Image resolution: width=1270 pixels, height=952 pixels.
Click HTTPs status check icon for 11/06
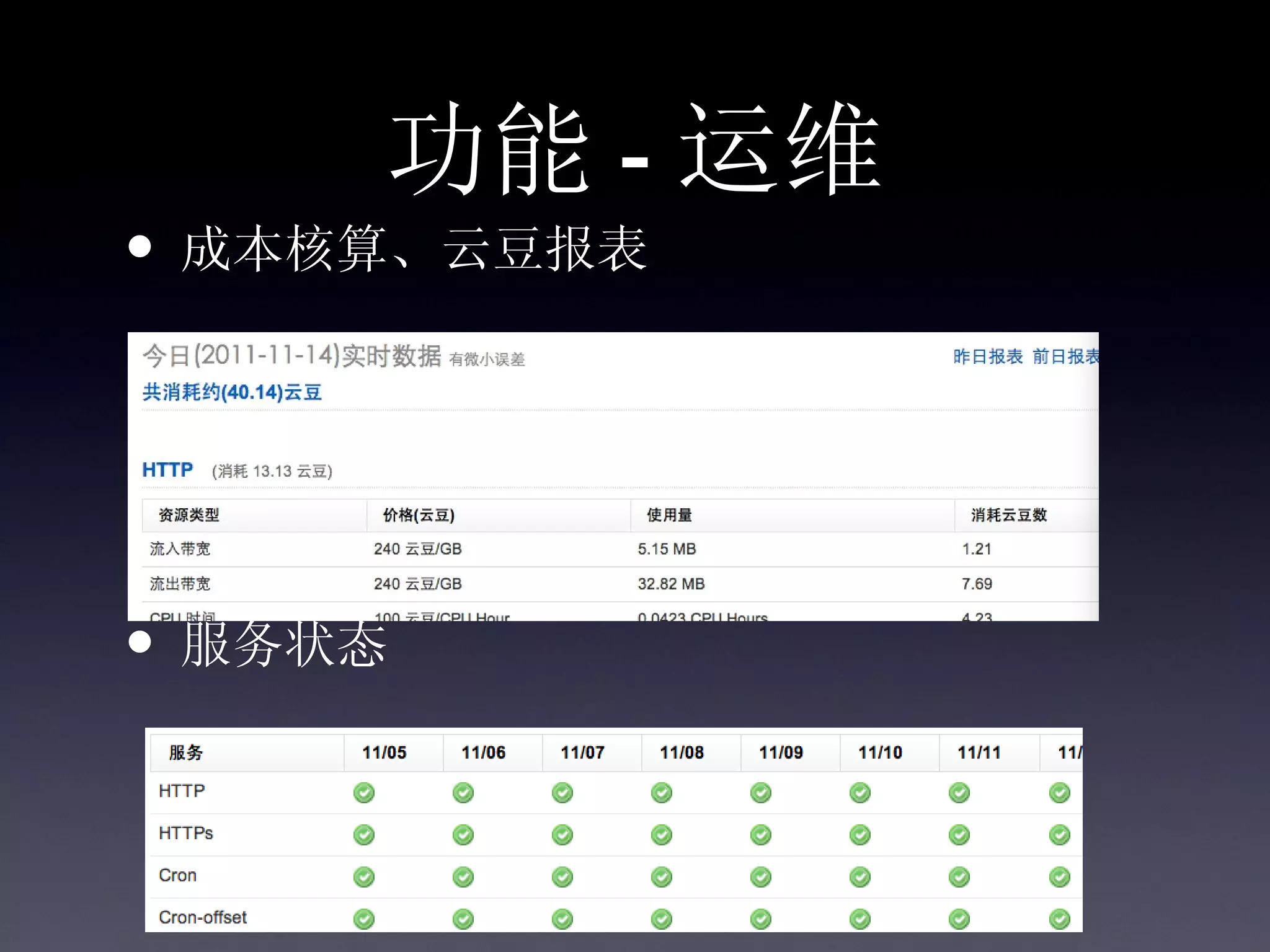pos(463,835)
